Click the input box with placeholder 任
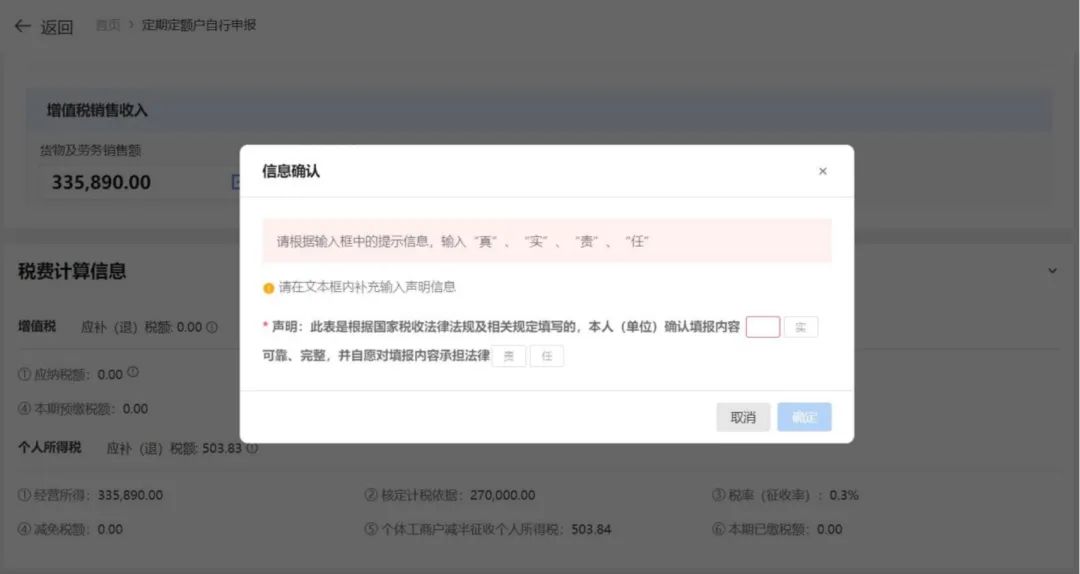1080x574 pixels. 546,356
